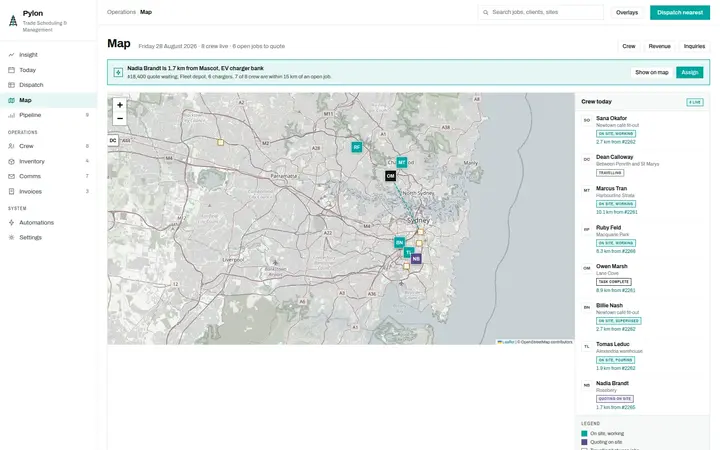Open Billie Nash's crew entry

pos(642,317)
